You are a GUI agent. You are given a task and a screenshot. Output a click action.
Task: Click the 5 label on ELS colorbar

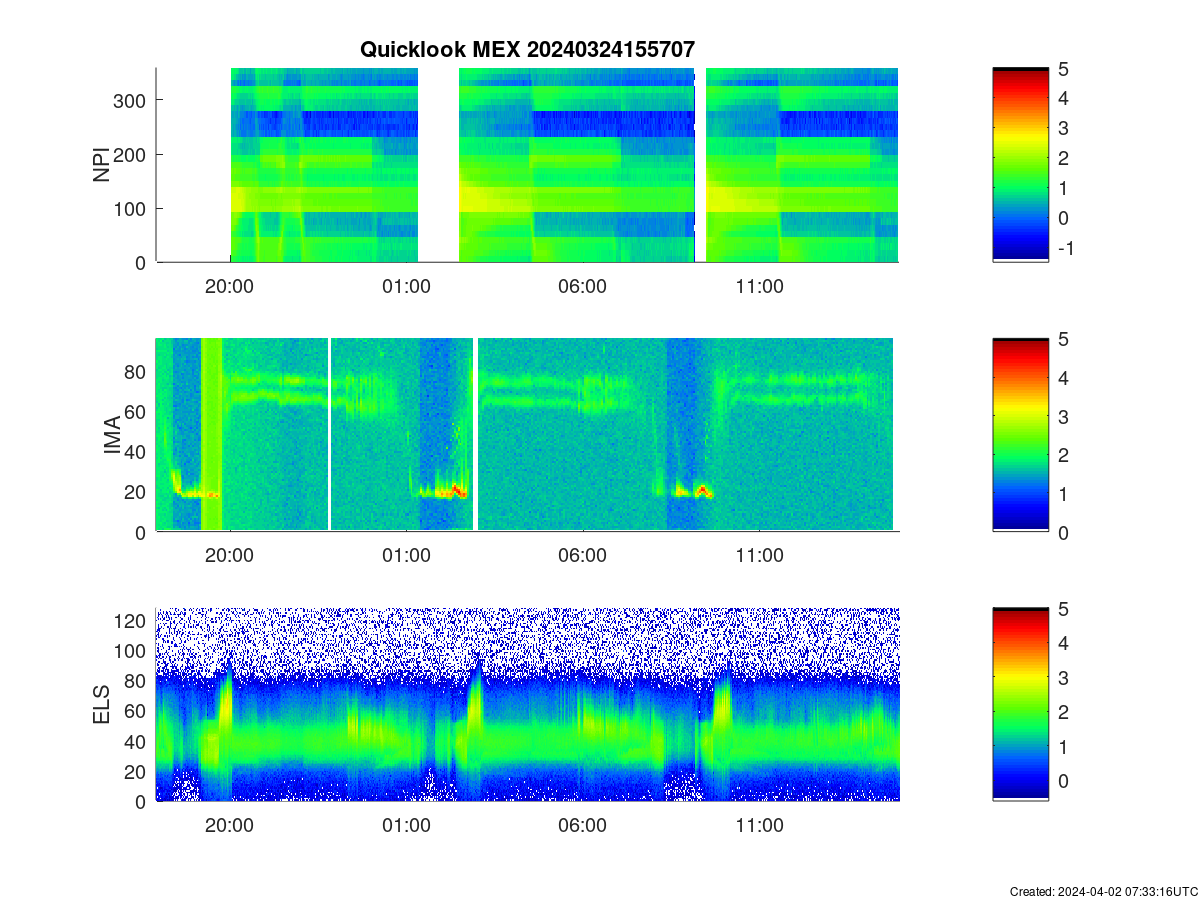coord(1062,608)
